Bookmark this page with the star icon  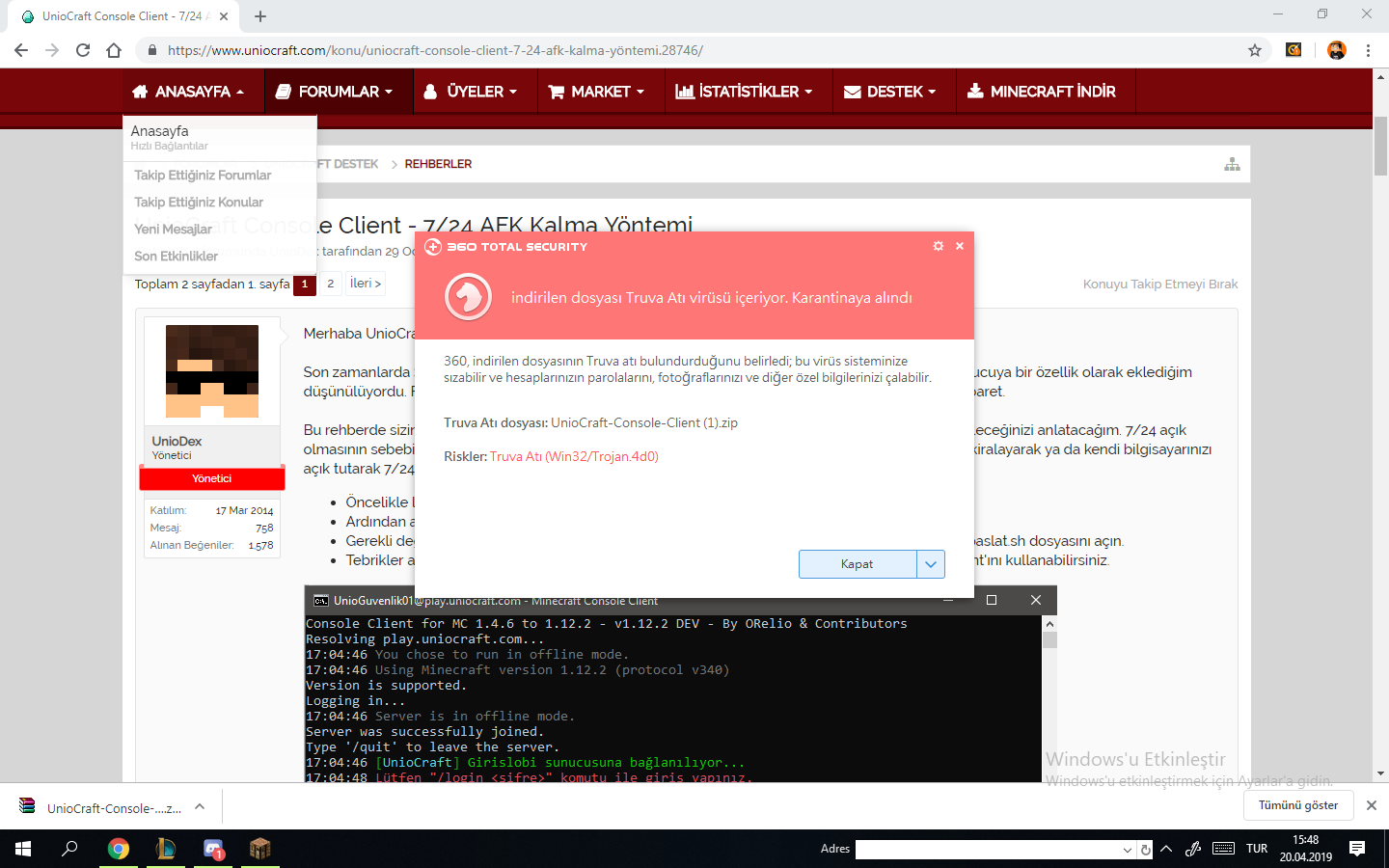click(1255, 50)
